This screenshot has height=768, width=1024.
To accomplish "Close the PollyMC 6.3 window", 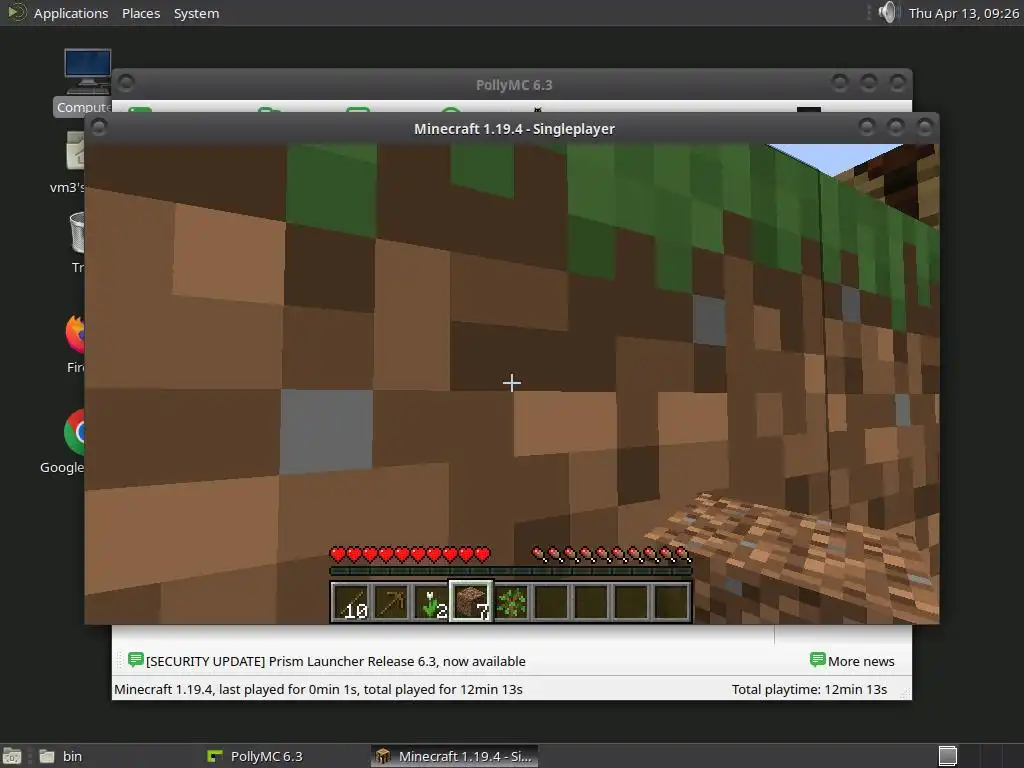I will click(x=897, y=82).
